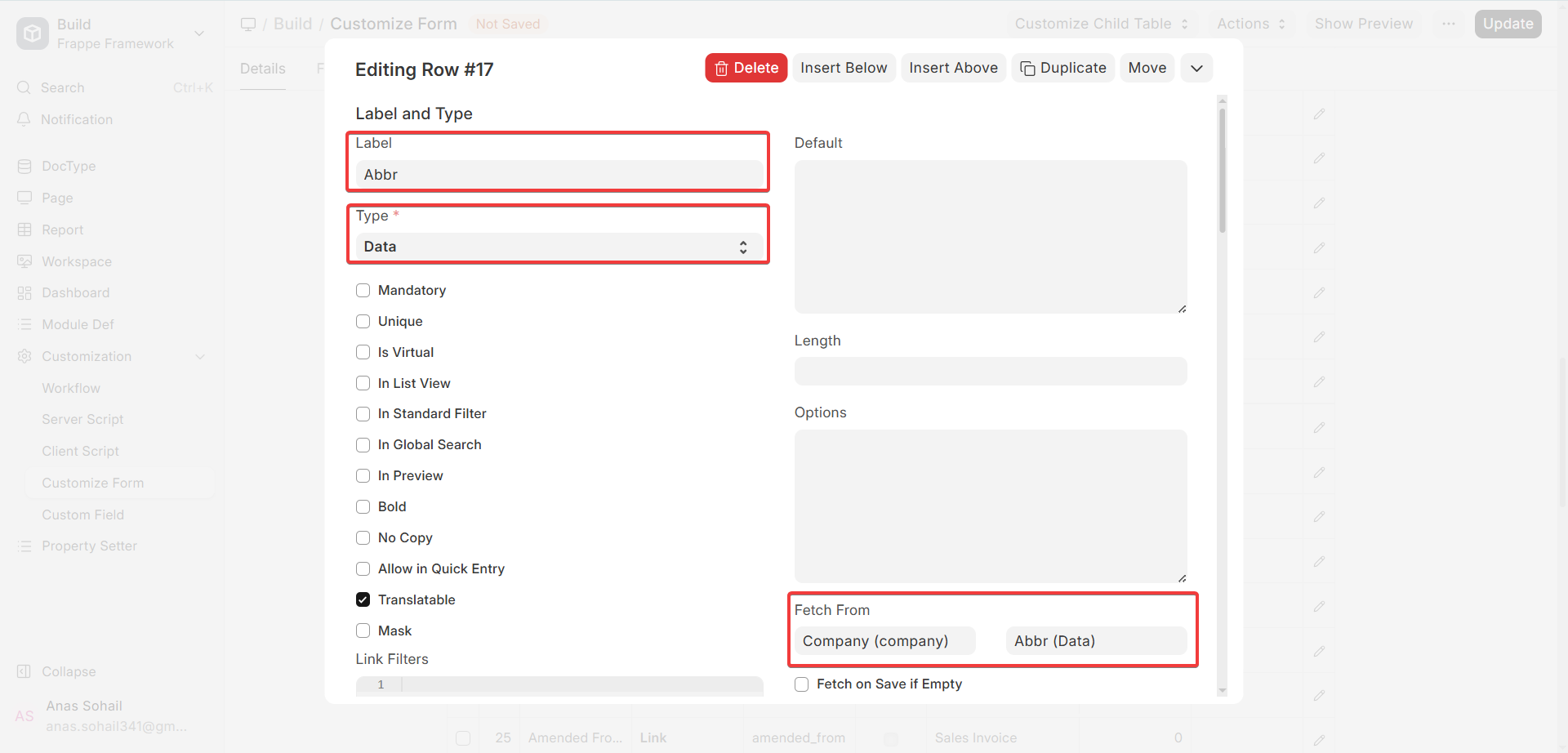This screenshot has height=753, width=1568.
Task: Uncheck the Translatable checkbox
Action: click(x=363, y=599)
